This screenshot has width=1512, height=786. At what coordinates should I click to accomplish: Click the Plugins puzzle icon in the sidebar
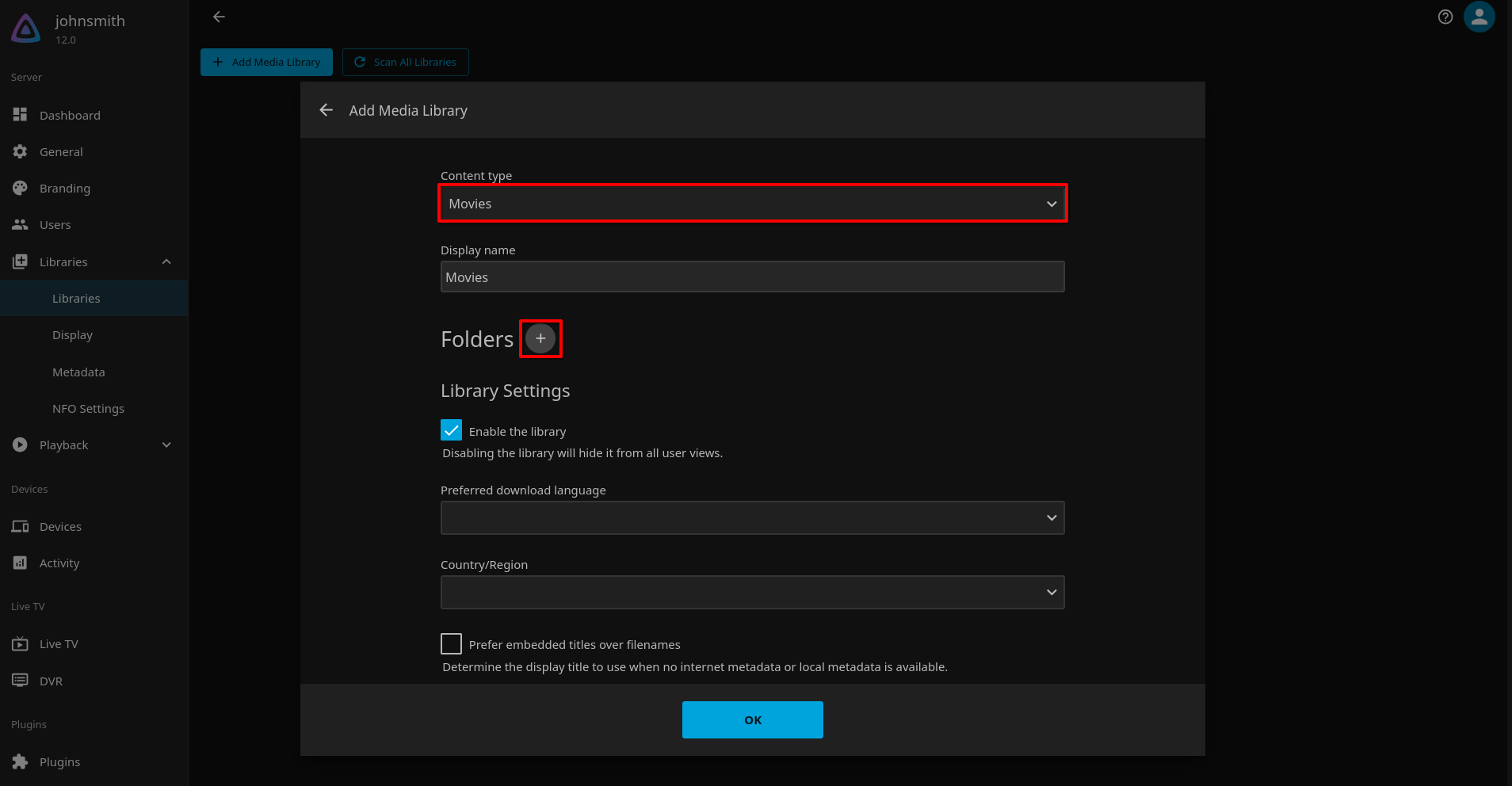point(21,762)
